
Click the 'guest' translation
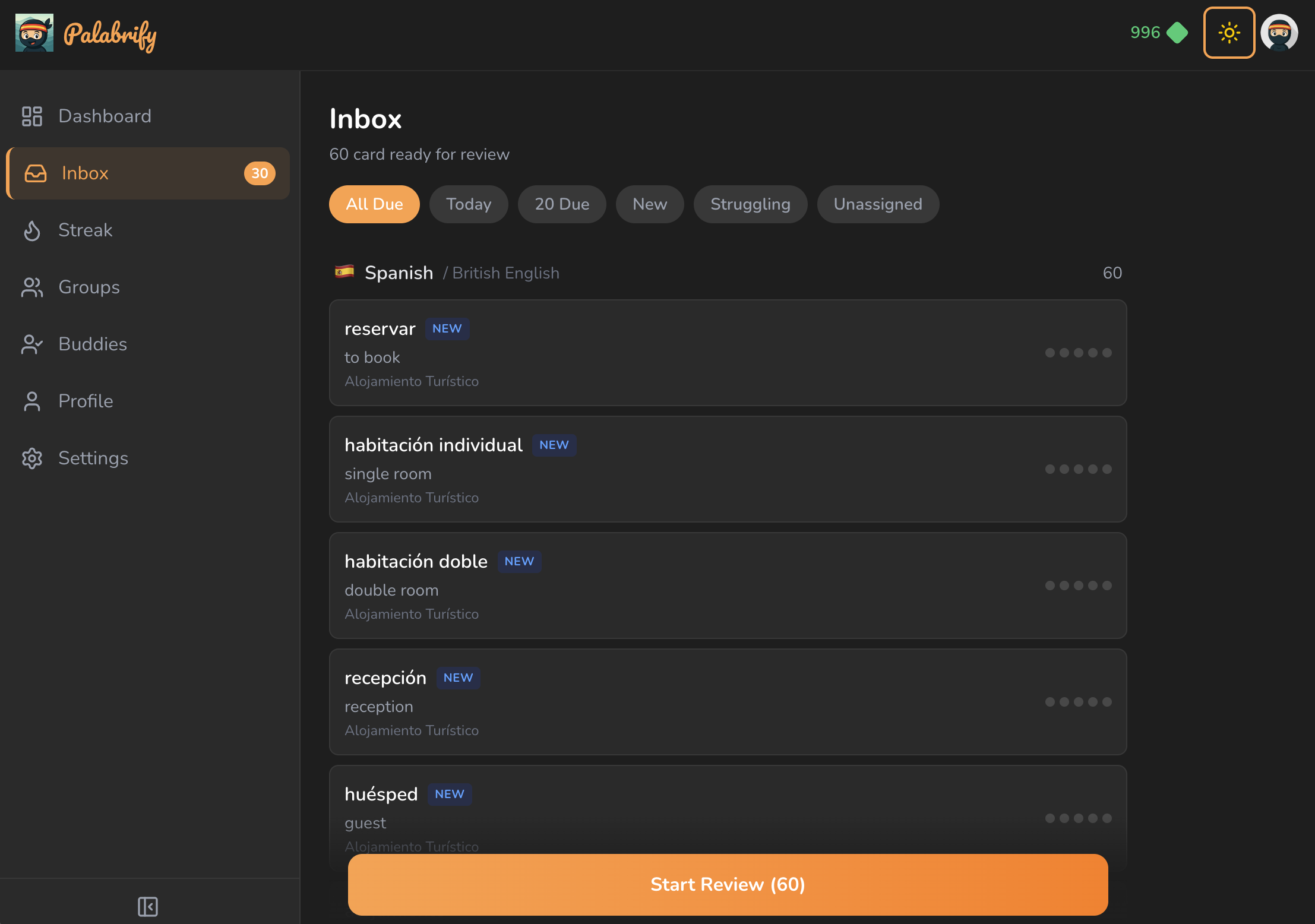(365, 823)
